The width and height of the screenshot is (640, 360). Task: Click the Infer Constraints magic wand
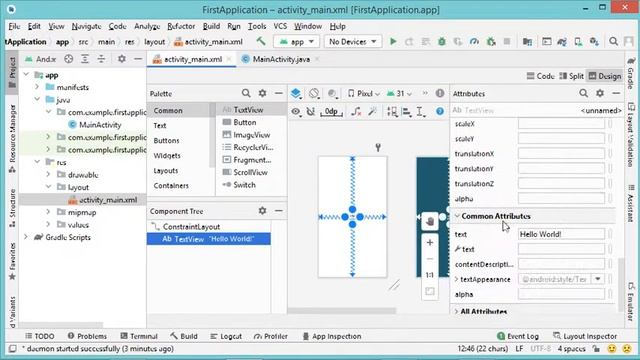tap(372, 111)
